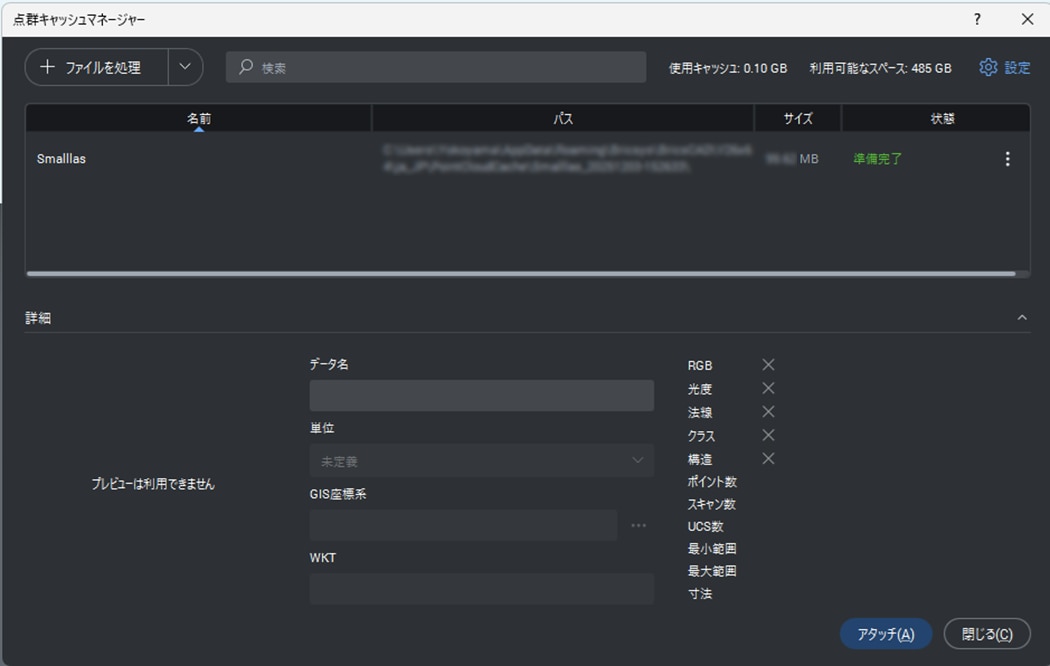Click the horizontal scrollbar under the file list
Image resolution: width=1050 pixels, height=666 pixels.
tap(520, 273)
